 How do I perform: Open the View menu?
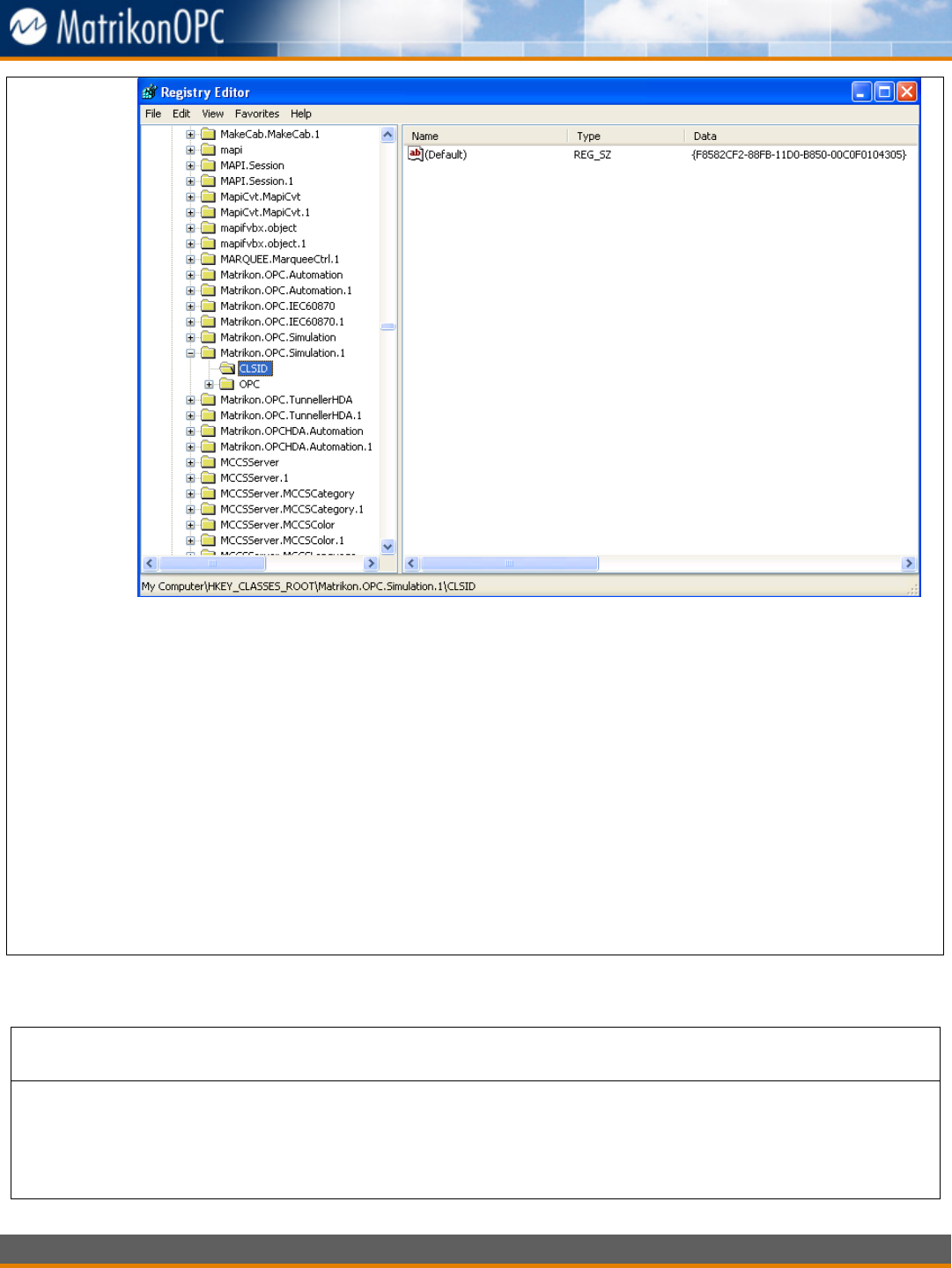coord(213,114)
